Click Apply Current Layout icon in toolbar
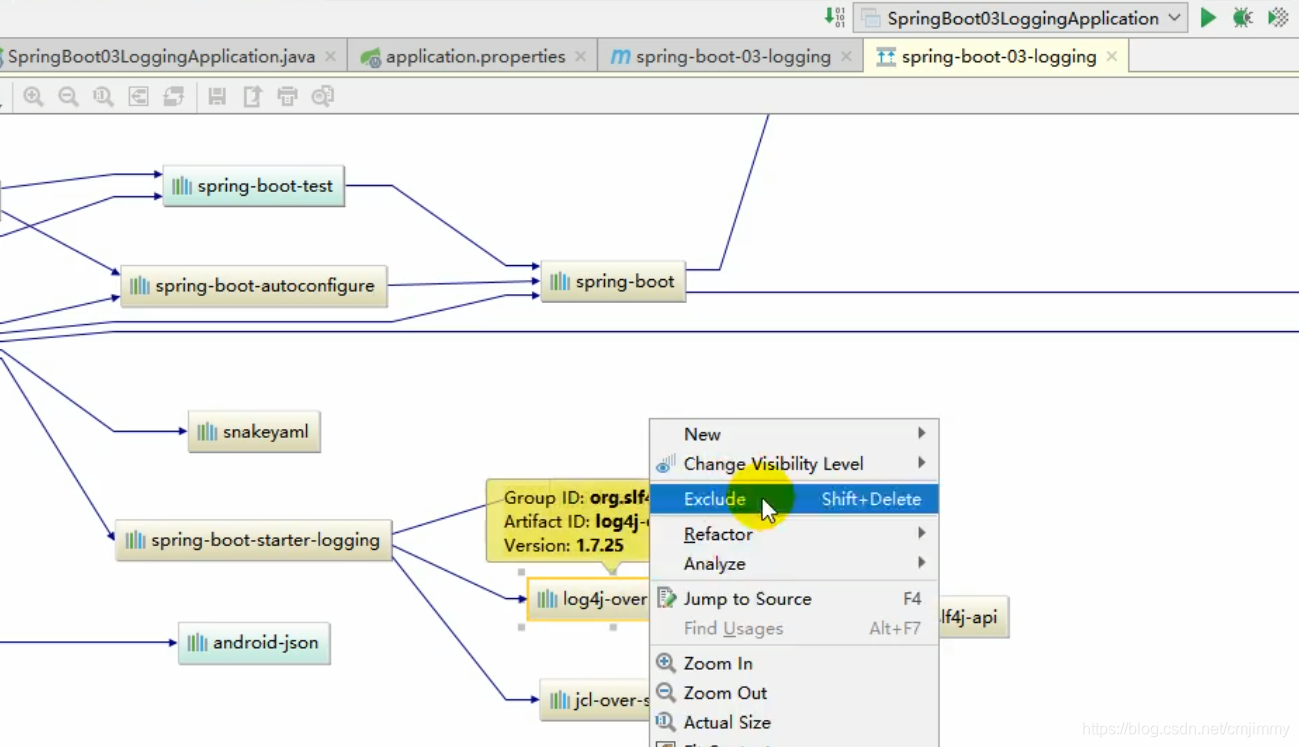This screenshot has height=747, width=1299. pos(173,97)
